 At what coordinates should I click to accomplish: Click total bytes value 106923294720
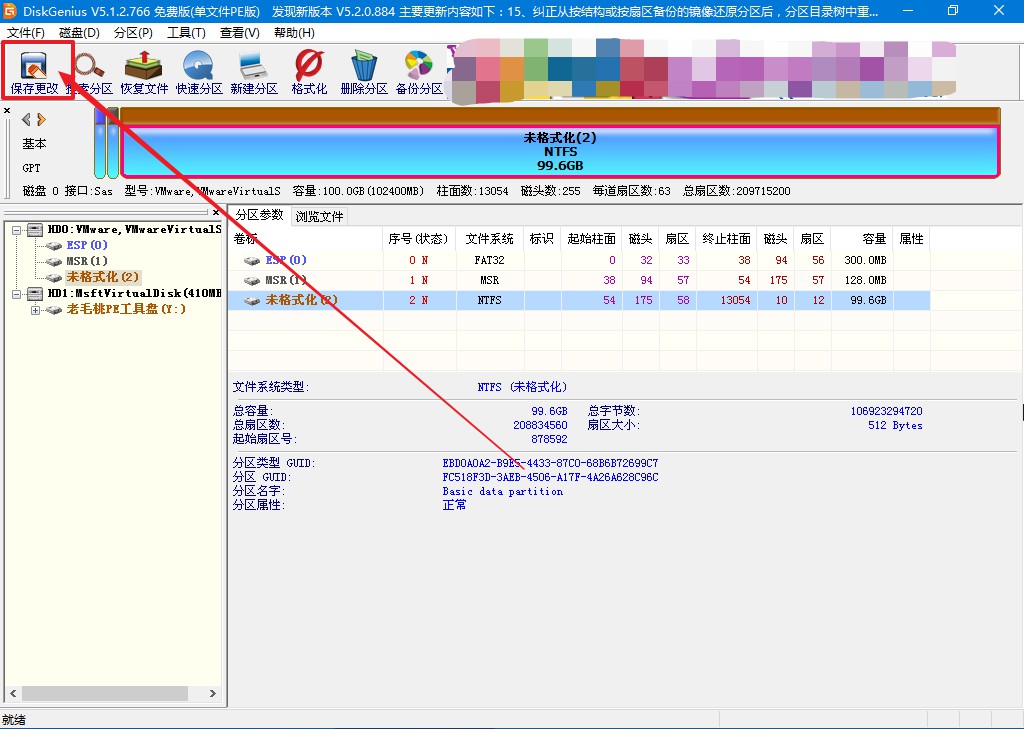click(886, 411)
